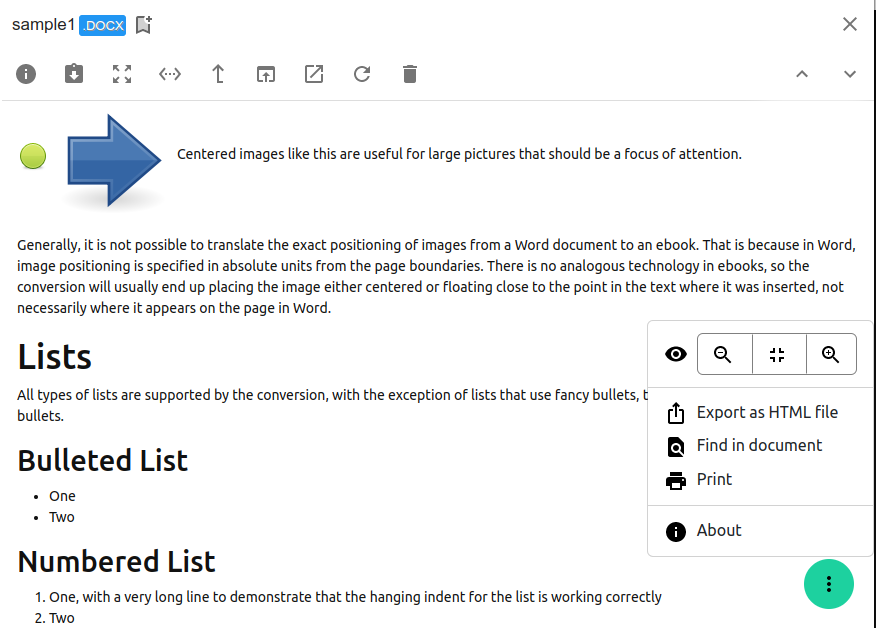Image resolution: width=876 pixels, height=628 pixels.
Task: Upload a new version of the file
Action: point(217,74)
